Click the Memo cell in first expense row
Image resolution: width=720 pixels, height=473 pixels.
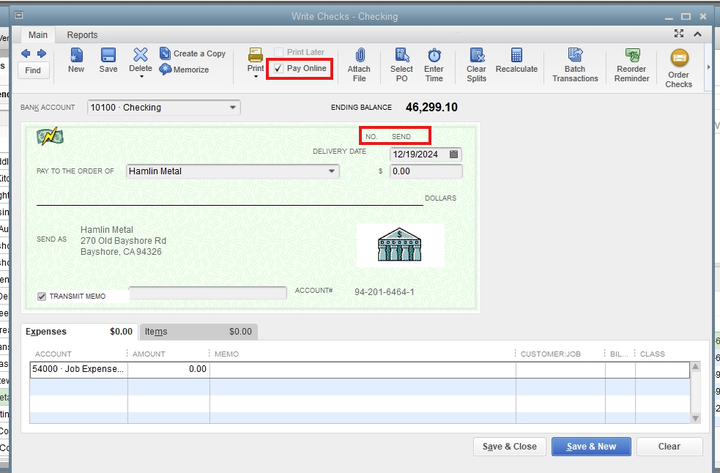363,369
